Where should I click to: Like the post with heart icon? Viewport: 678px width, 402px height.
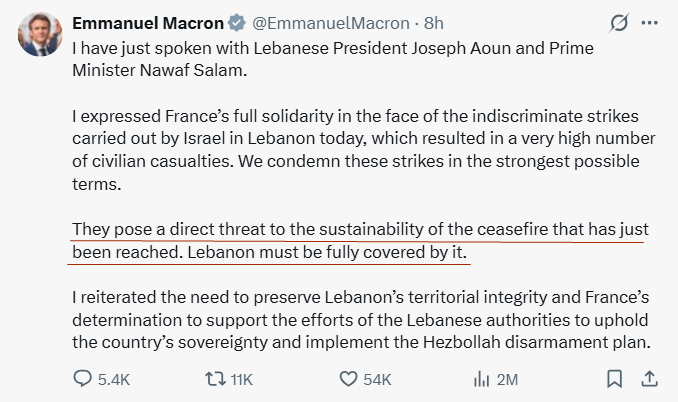pyautogui.click(x=348, y=378)
